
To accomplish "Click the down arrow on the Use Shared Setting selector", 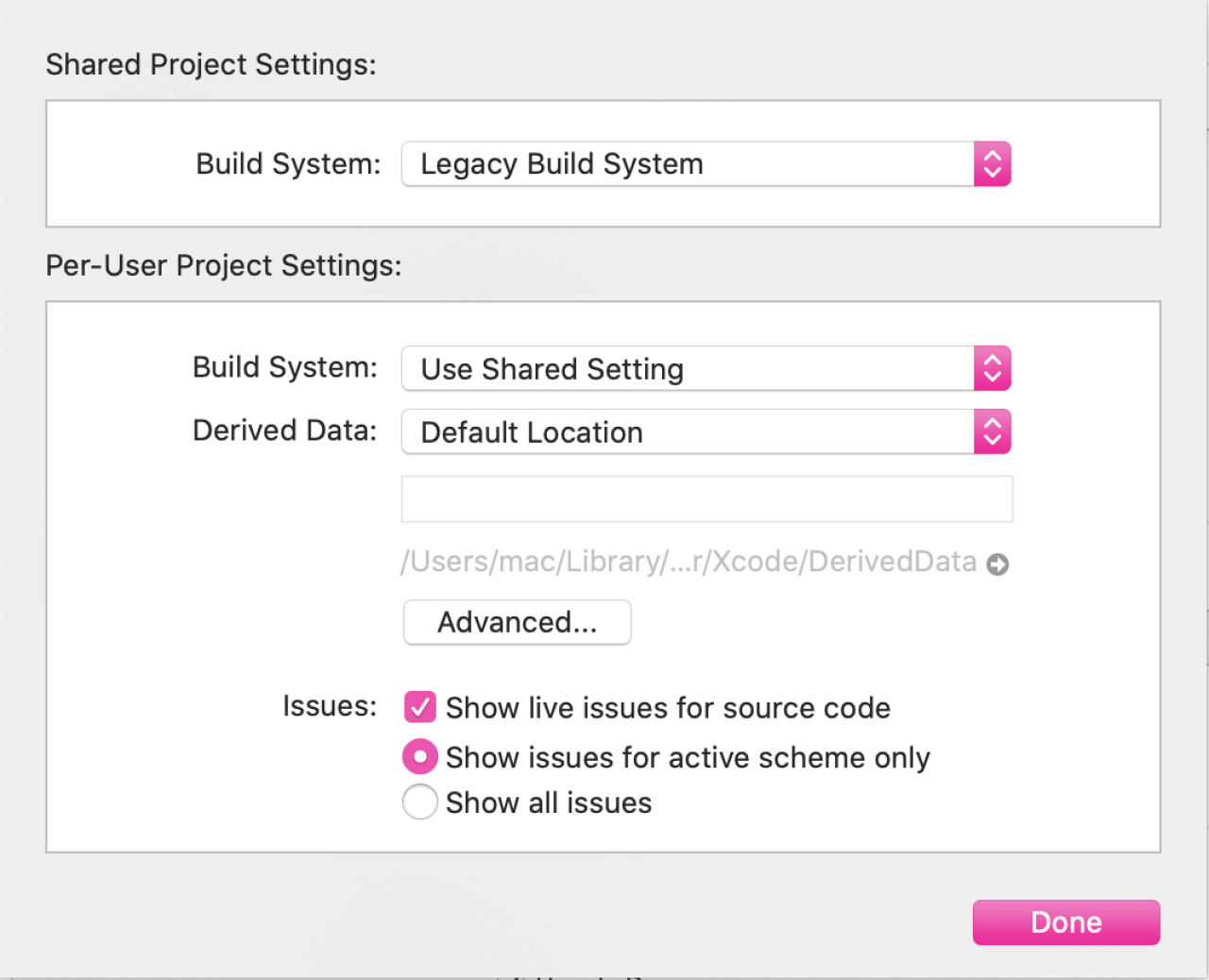I will point(992,375).
